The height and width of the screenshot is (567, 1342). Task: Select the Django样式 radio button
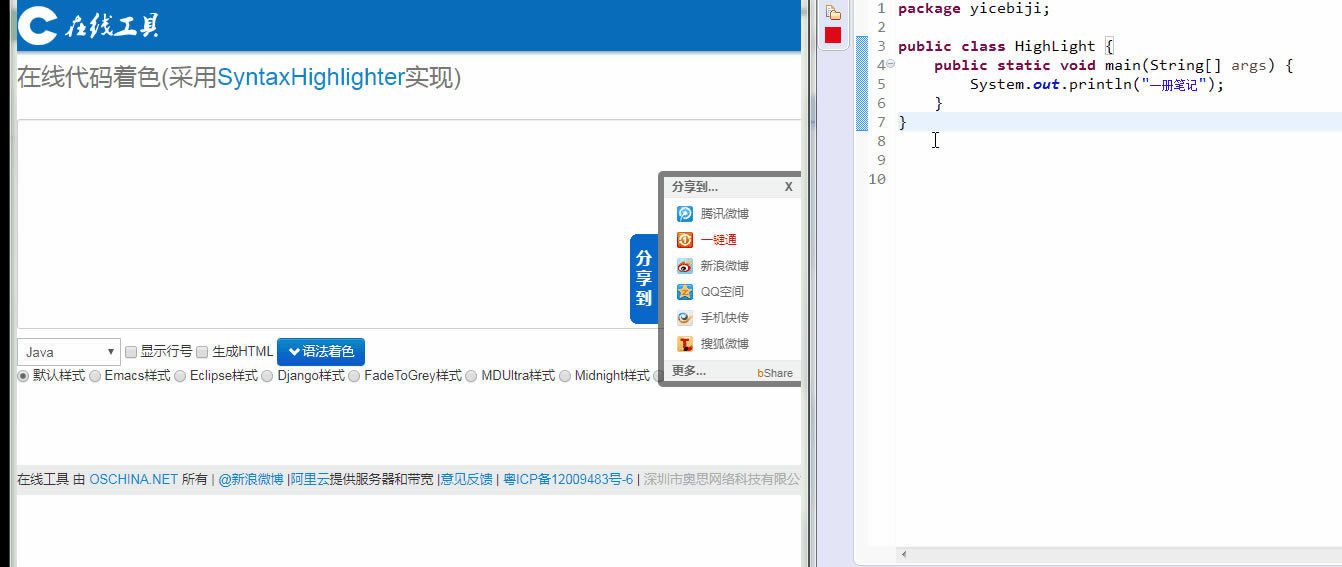[267, 376]
